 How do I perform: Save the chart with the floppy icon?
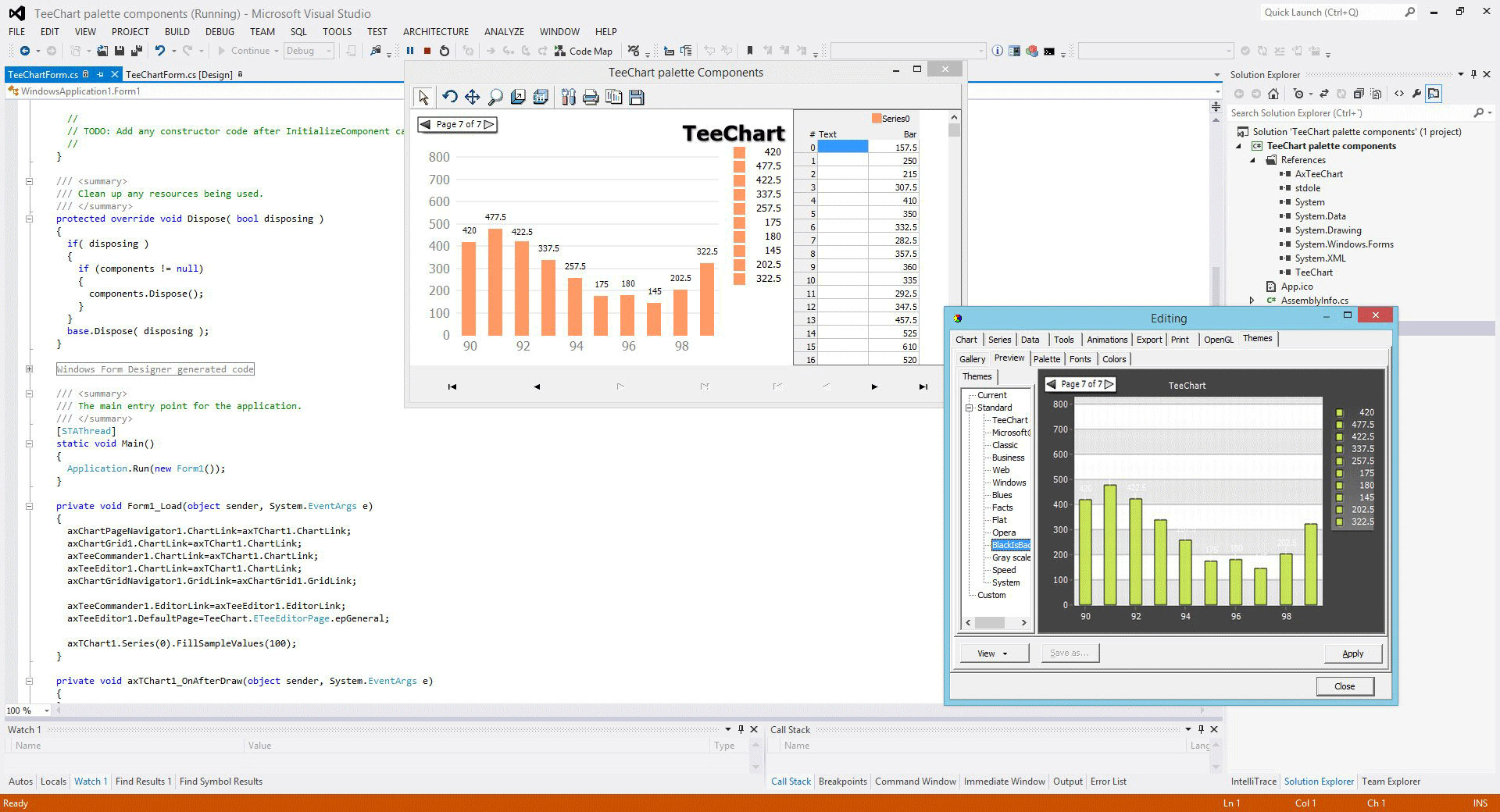click(636, 97)
